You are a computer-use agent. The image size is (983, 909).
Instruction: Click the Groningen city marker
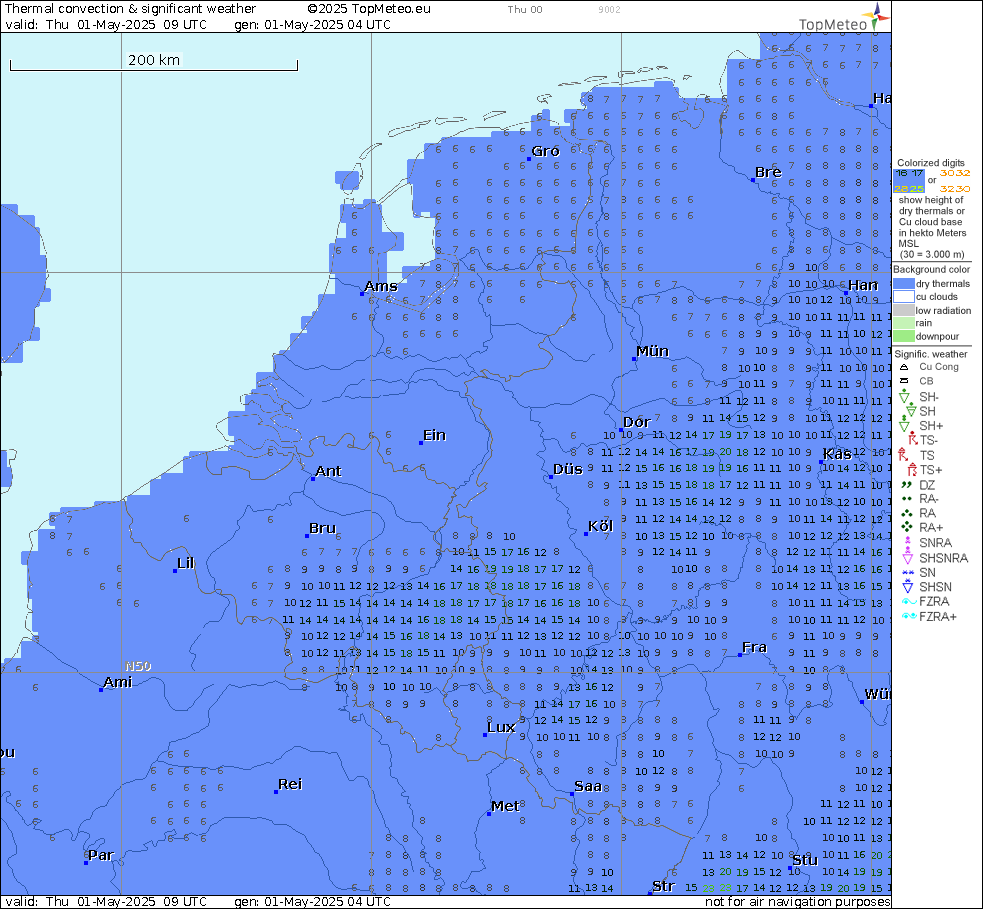(528, 159)
